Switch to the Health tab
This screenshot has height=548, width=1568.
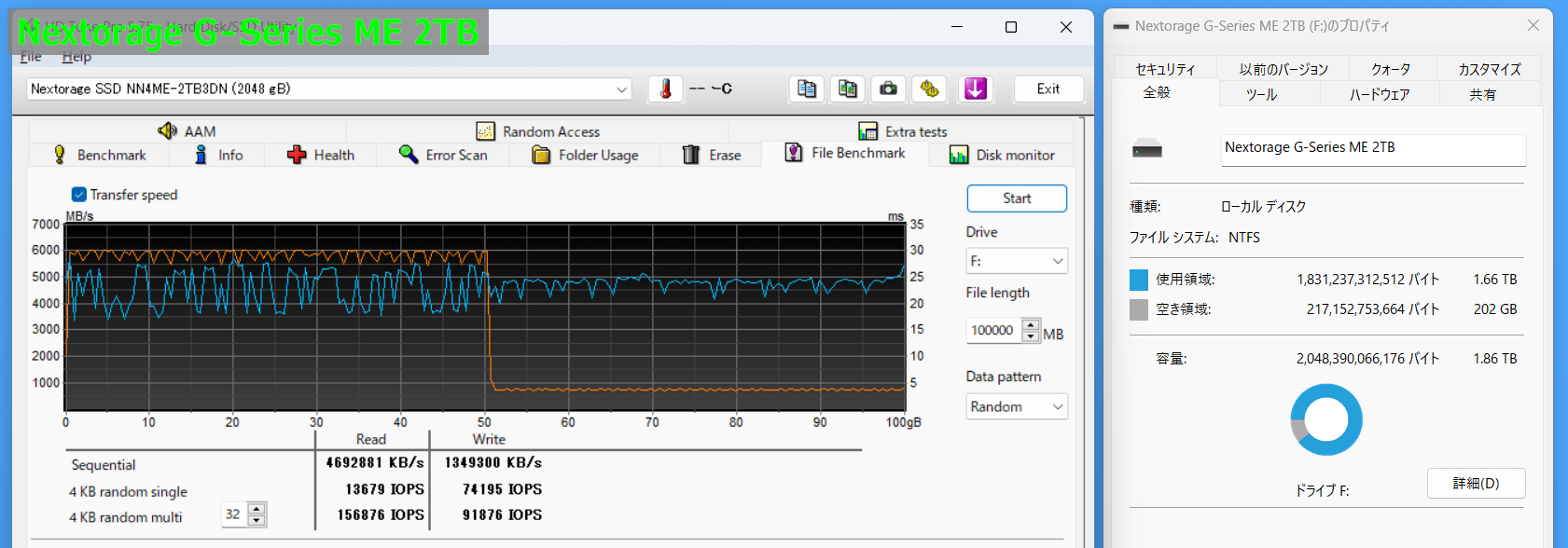pyautogui.click(x=321, y=155)
